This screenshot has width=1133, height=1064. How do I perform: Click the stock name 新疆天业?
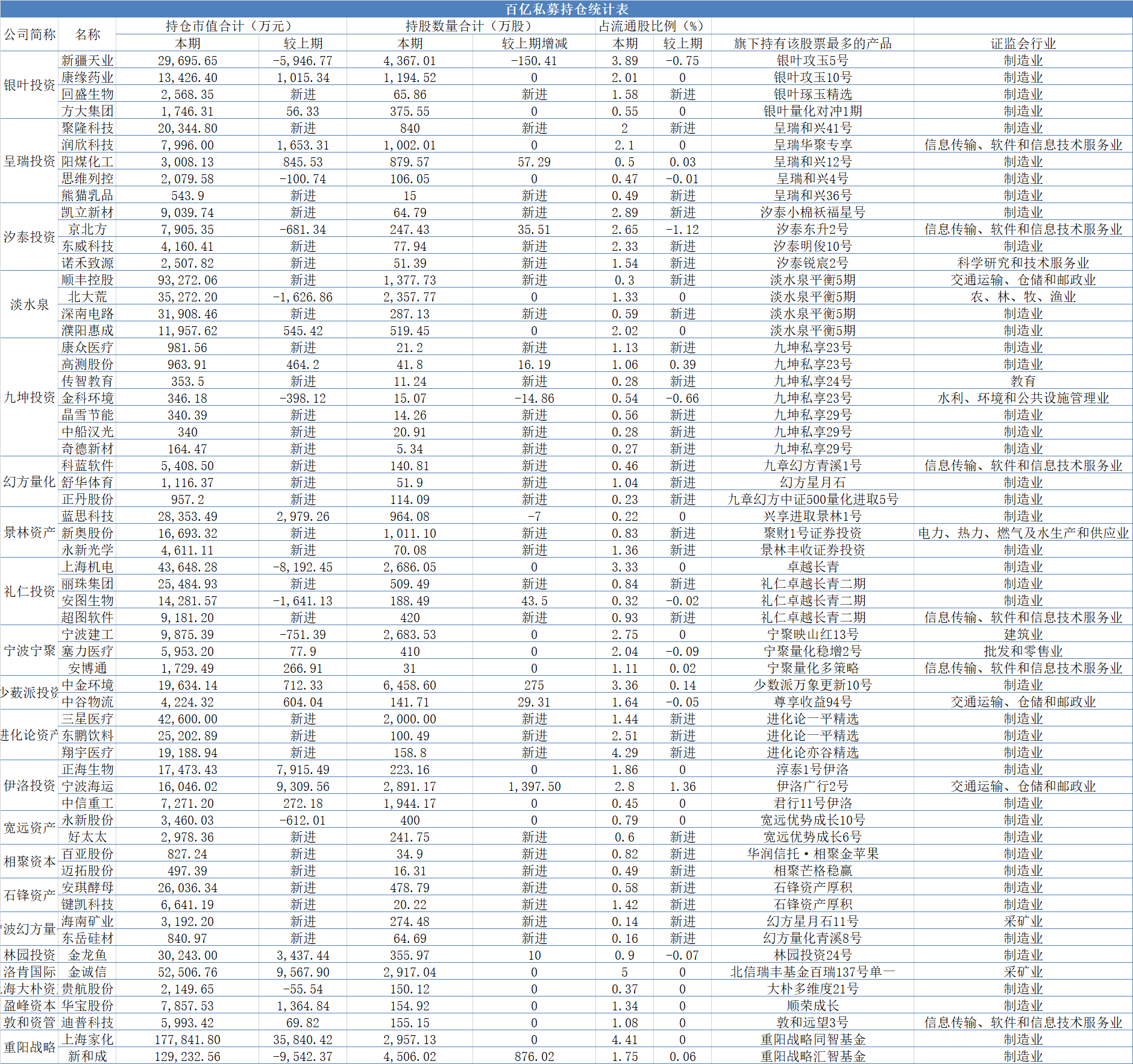(x=87, y=60)
